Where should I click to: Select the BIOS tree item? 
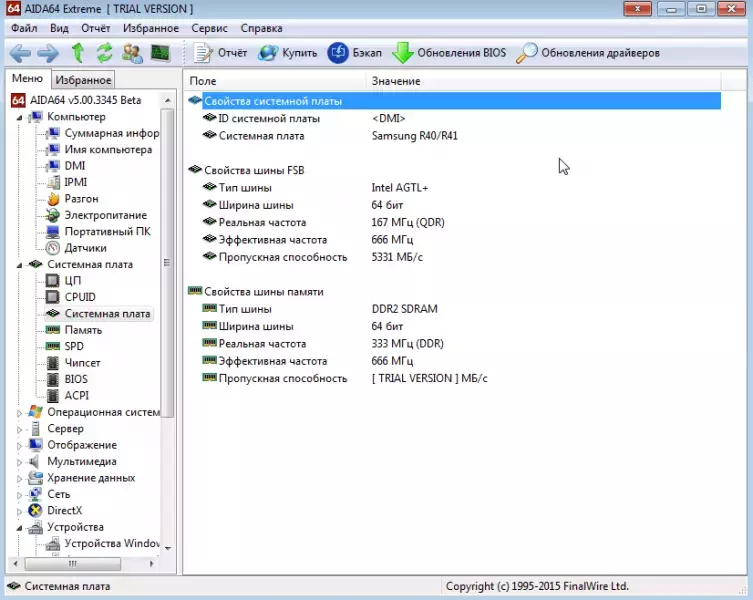point(67,379)
